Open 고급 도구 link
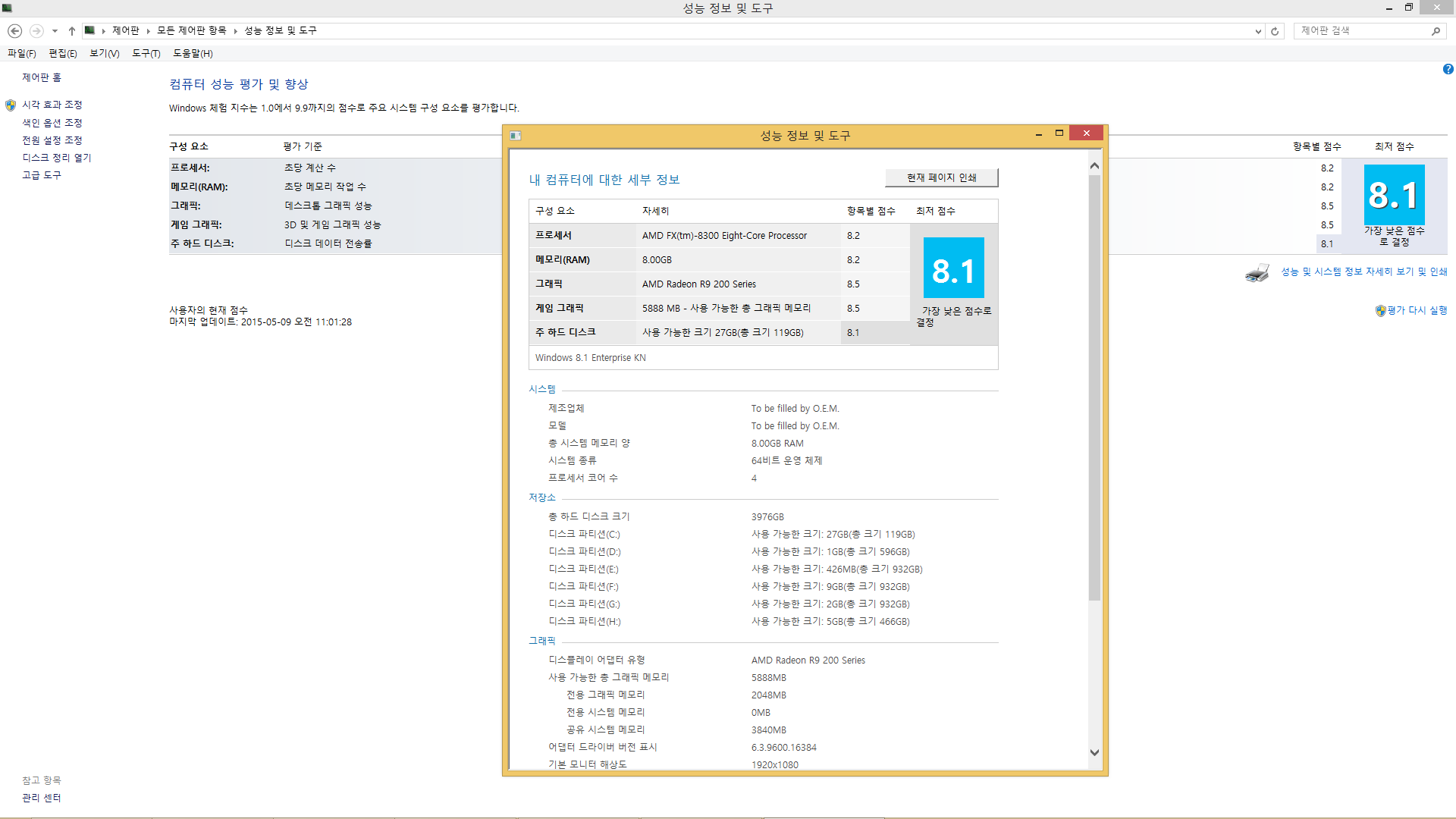The width and height of the screenshot is (1456, 819). [42, 175]
